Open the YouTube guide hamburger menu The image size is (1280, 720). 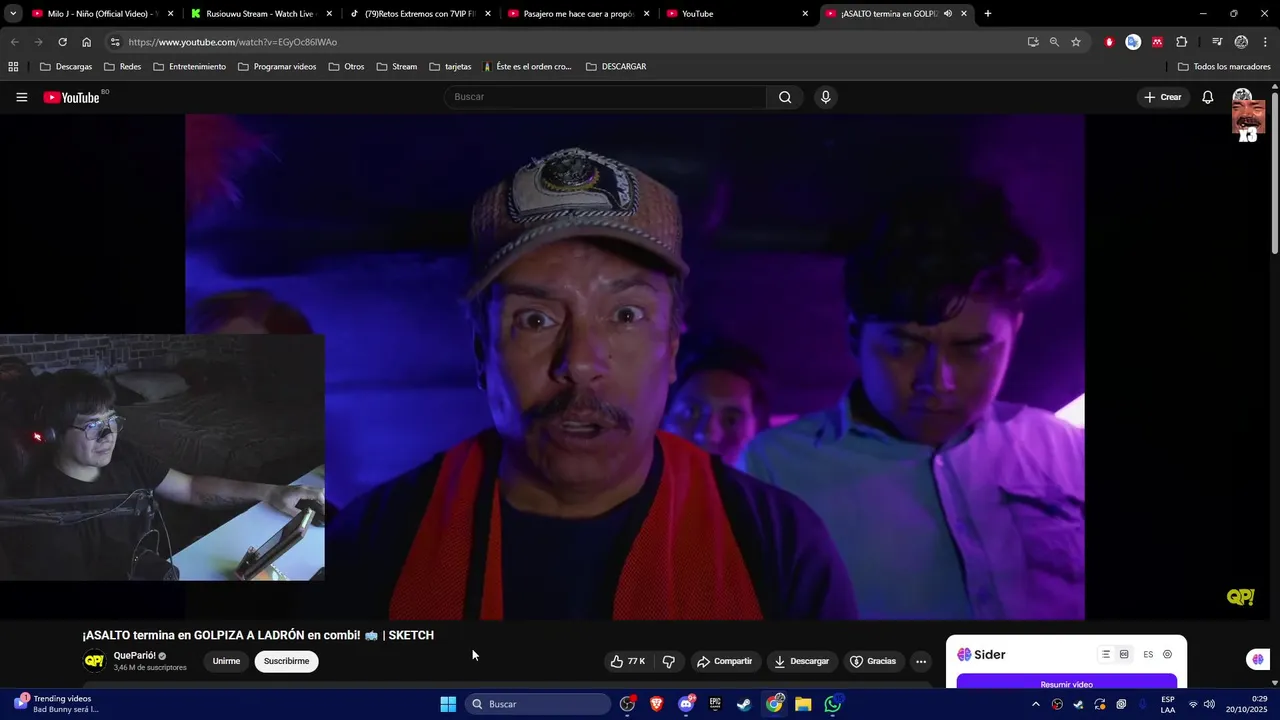pos(22,97)
